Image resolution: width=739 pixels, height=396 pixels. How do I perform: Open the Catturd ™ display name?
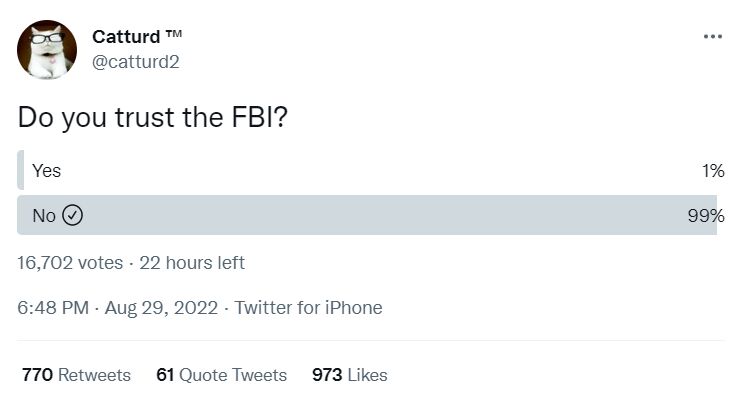[137, 37]
